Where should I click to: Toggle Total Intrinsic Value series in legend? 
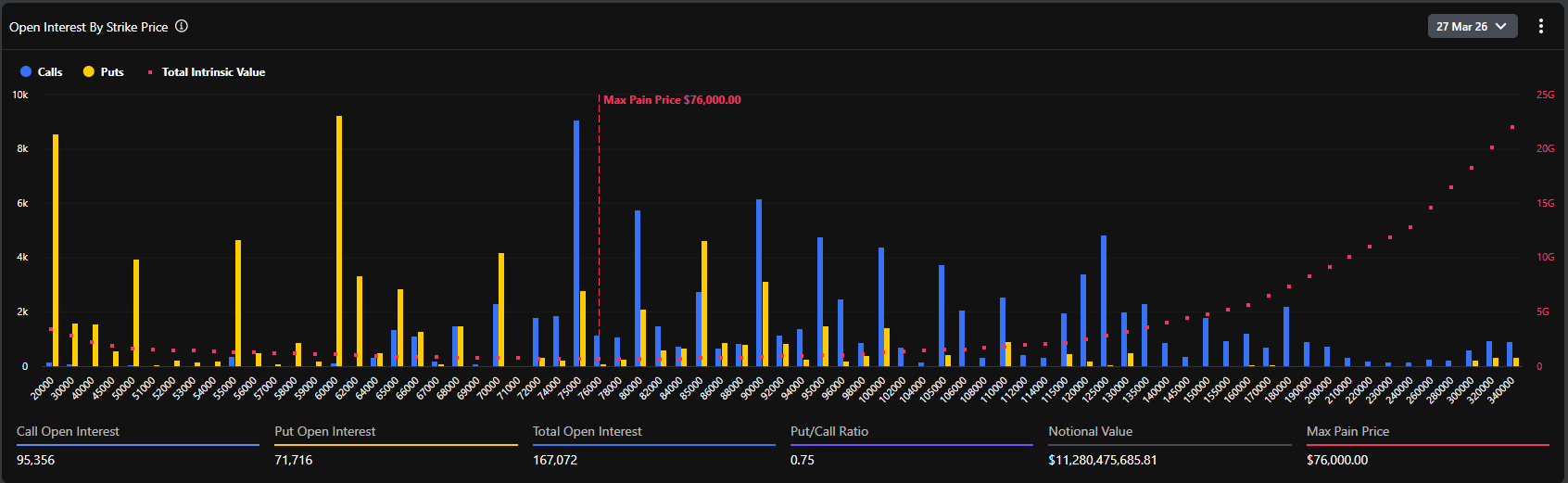point(206,71)
